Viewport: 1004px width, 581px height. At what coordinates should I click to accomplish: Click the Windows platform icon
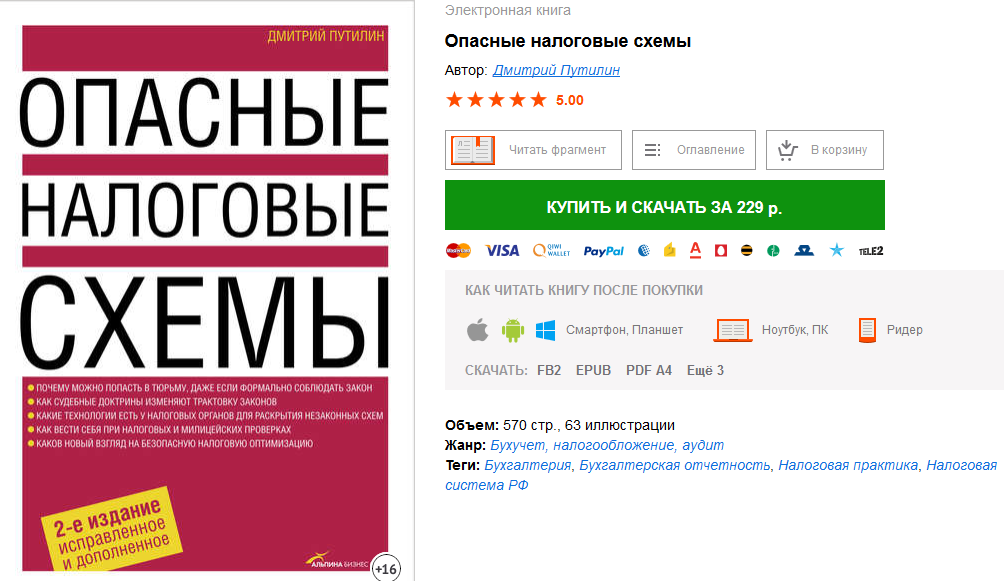[x=546, y=331]
